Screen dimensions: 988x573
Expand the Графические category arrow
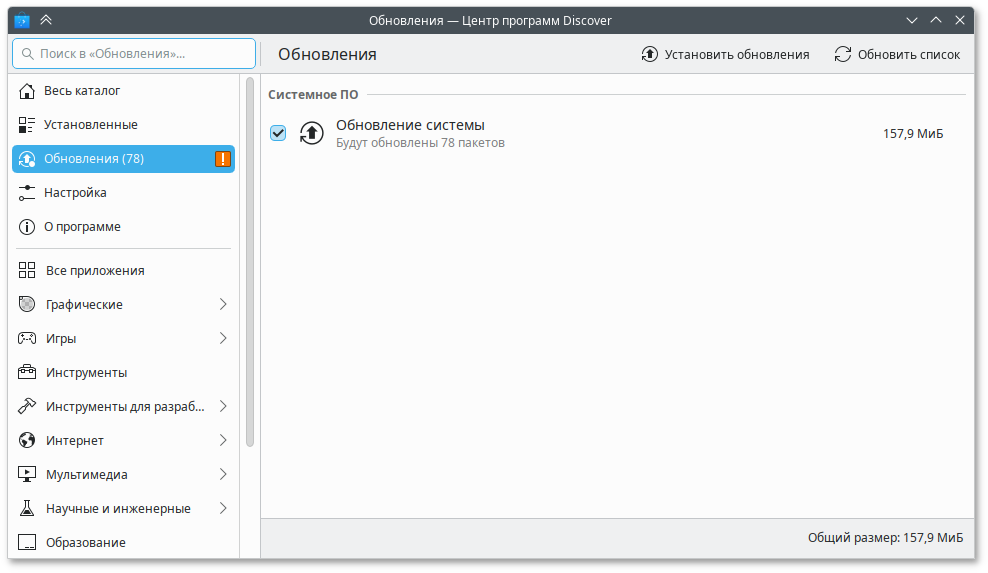223,305
